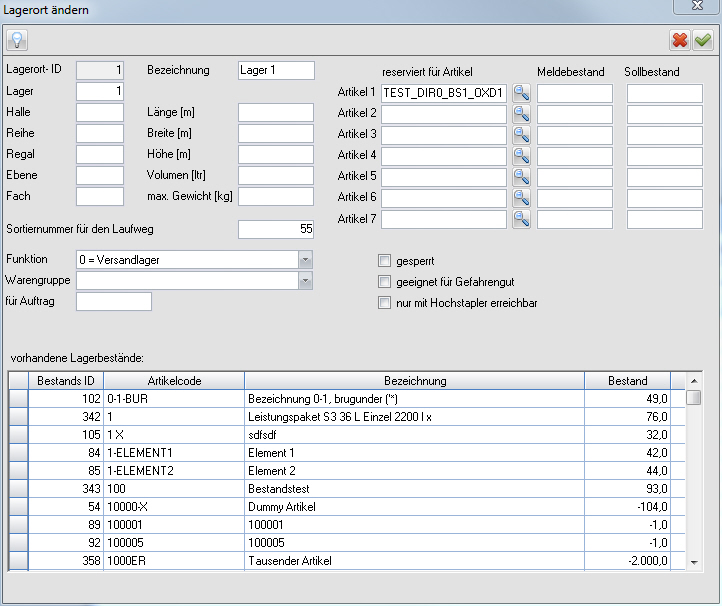Click cell 'sdfsdf'
The height and width of the screenshot is (606, 722).
tap(414, 435)
